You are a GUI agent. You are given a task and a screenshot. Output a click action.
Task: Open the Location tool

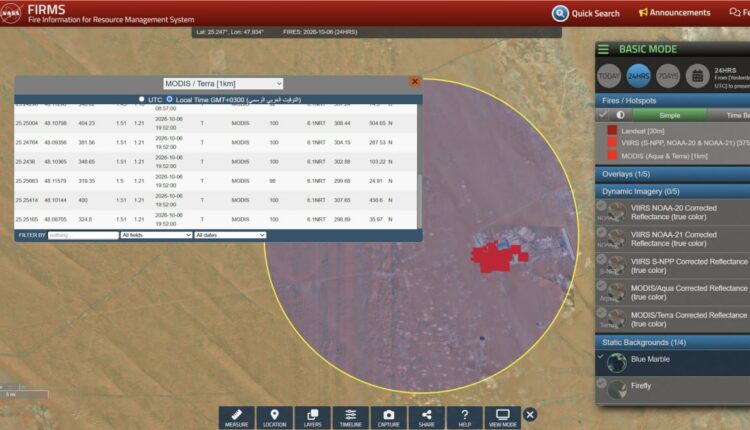click(275, 418)
